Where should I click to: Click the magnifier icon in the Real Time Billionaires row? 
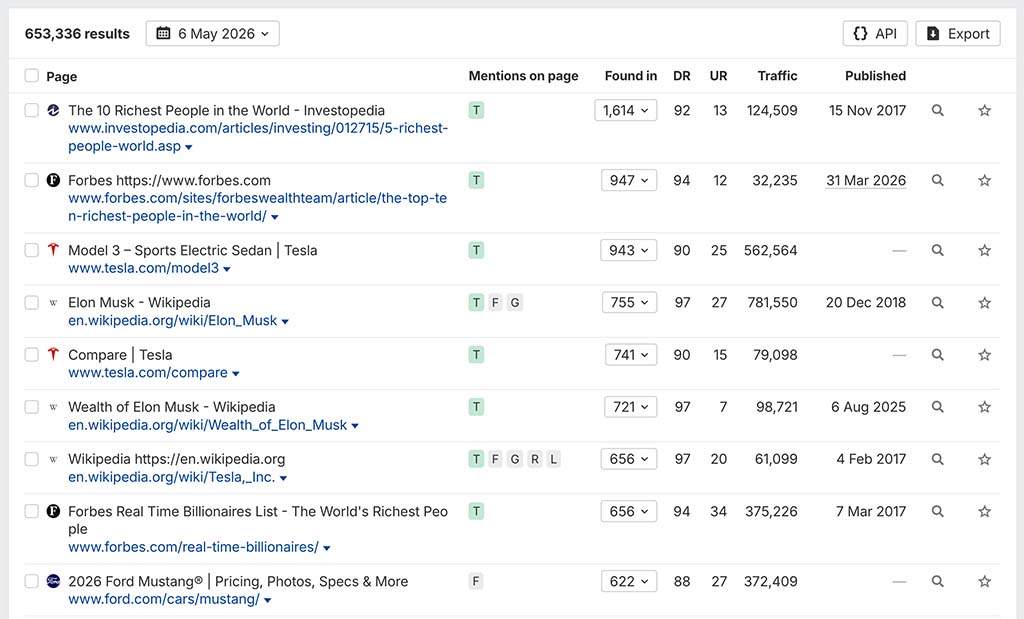coord(937,511)
